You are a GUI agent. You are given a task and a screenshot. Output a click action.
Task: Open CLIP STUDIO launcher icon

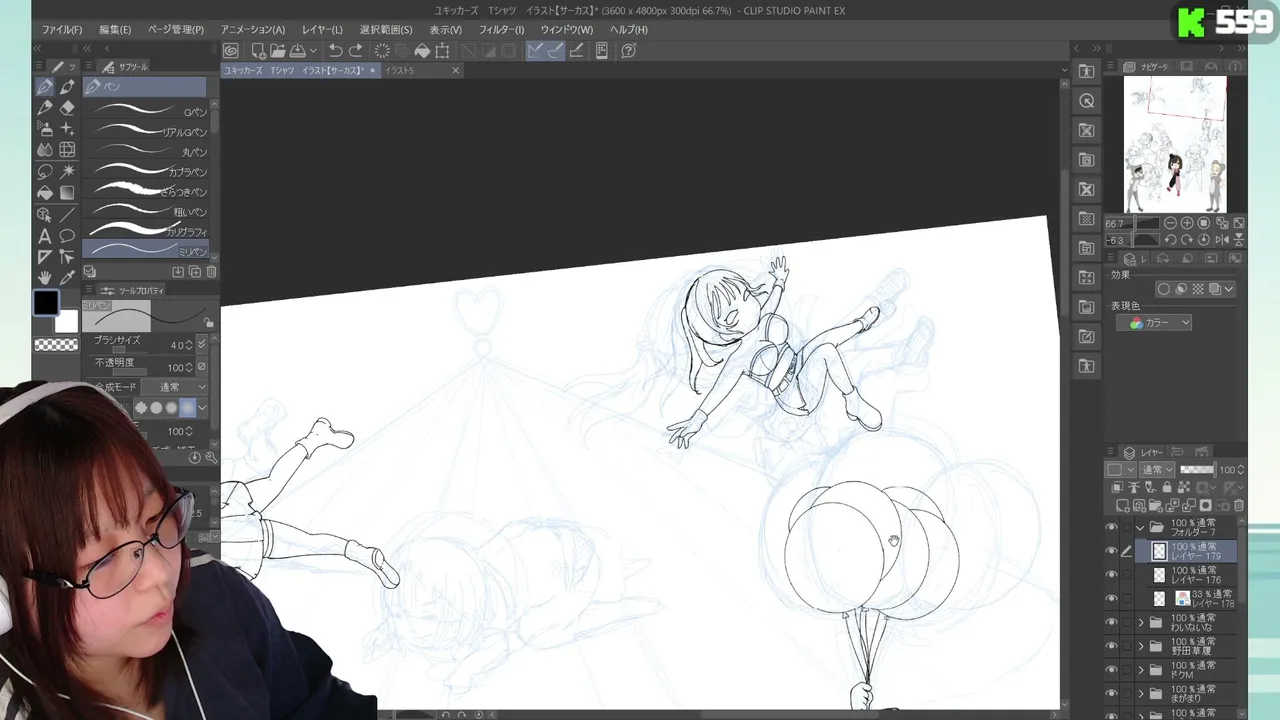pos(231,51)
